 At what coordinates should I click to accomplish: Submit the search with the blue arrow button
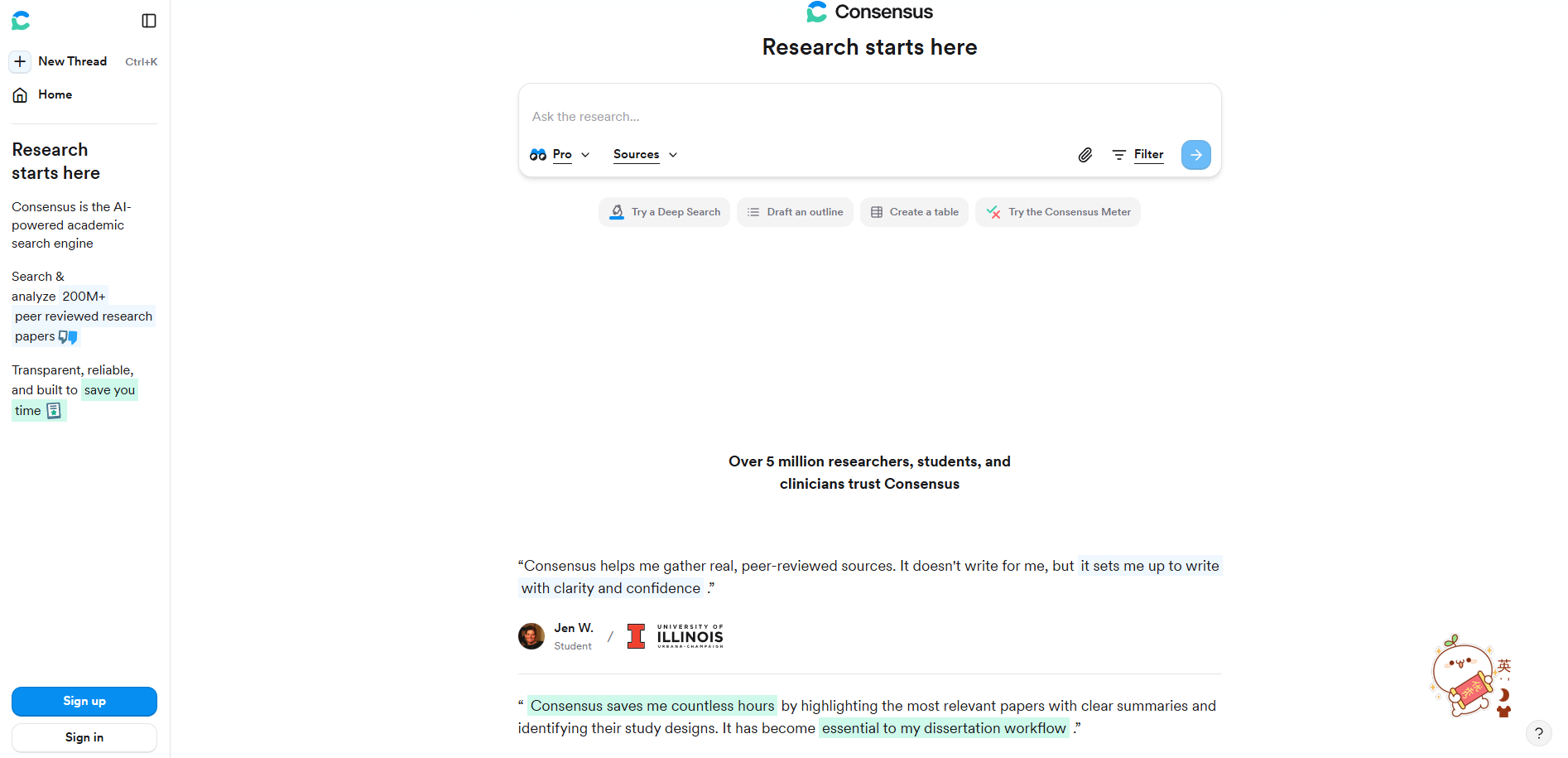1195,155
